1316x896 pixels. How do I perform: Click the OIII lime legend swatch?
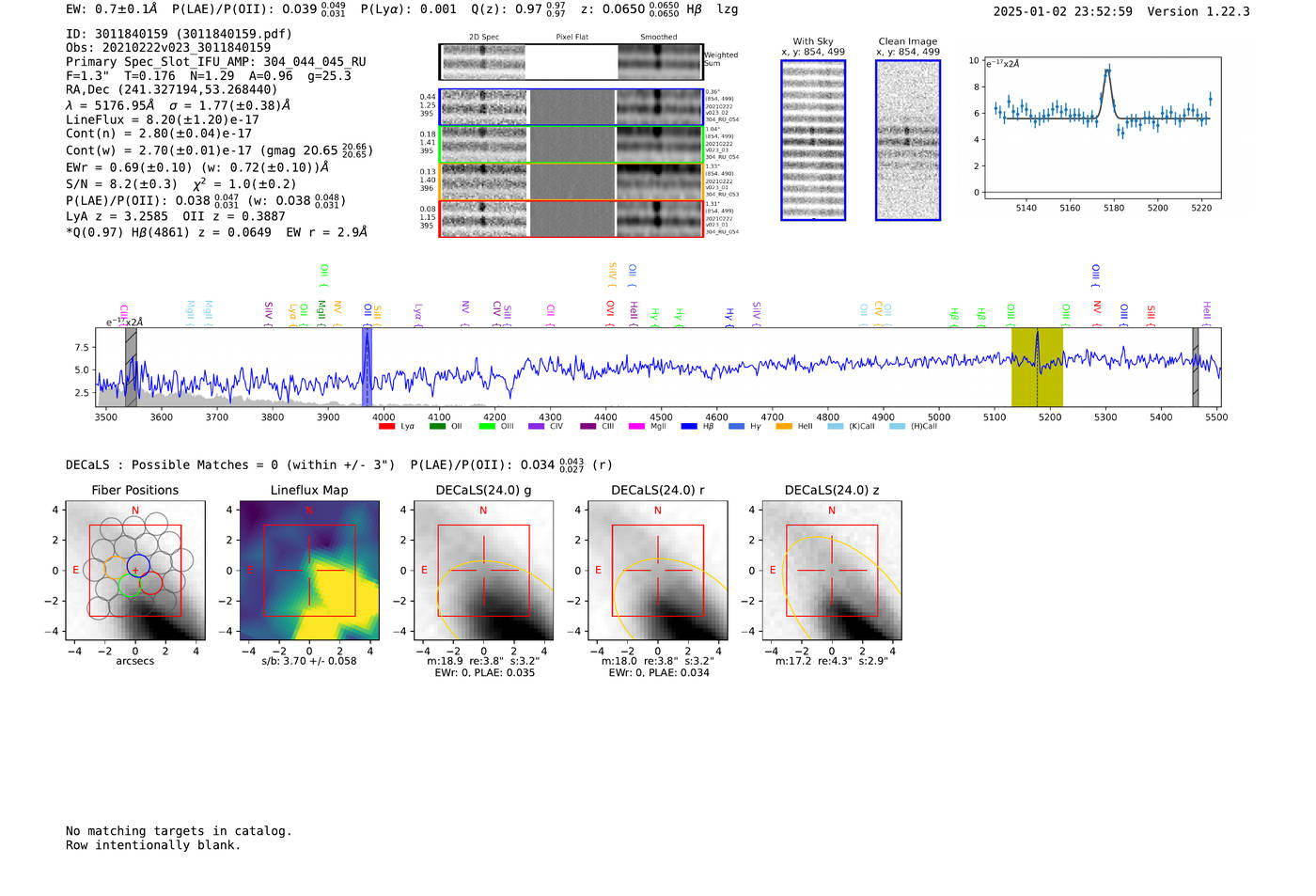(x=487, y=427)
